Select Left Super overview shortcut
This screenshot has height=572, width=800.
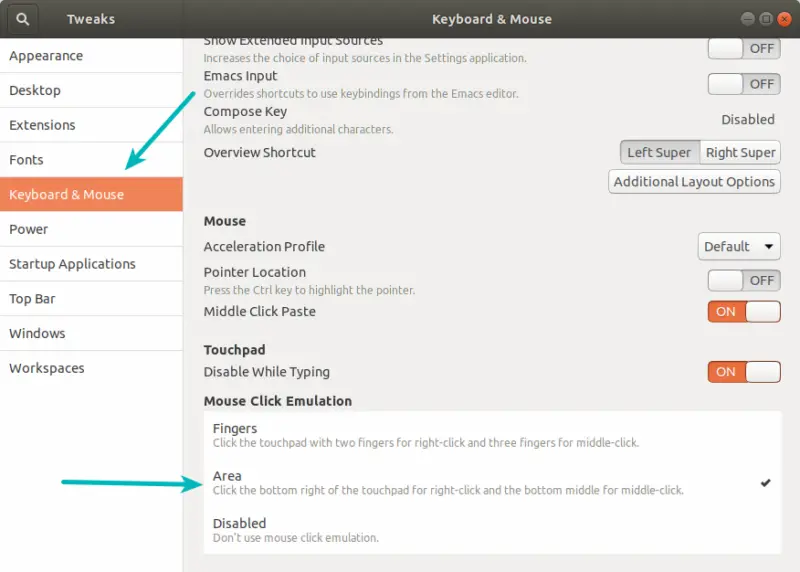tap(660, 153)
